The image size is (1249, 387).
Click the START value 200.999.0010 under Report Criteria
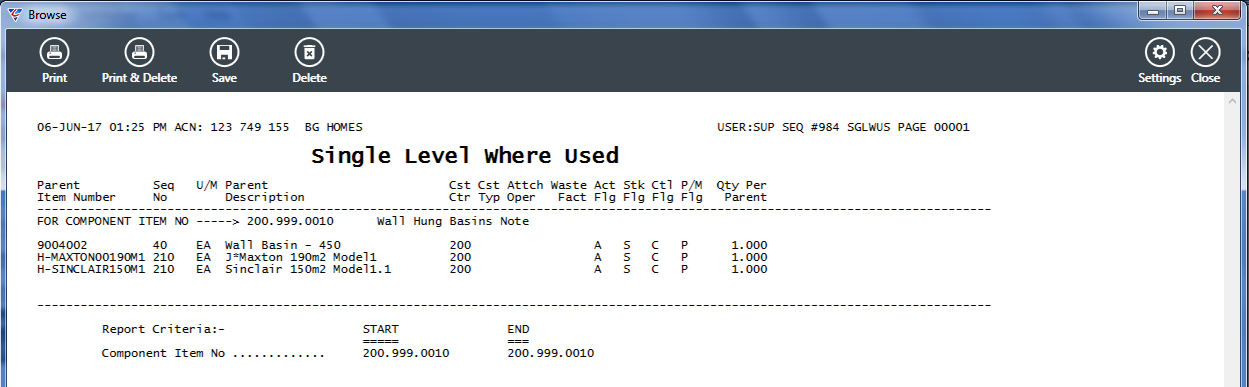coord(406,353)
